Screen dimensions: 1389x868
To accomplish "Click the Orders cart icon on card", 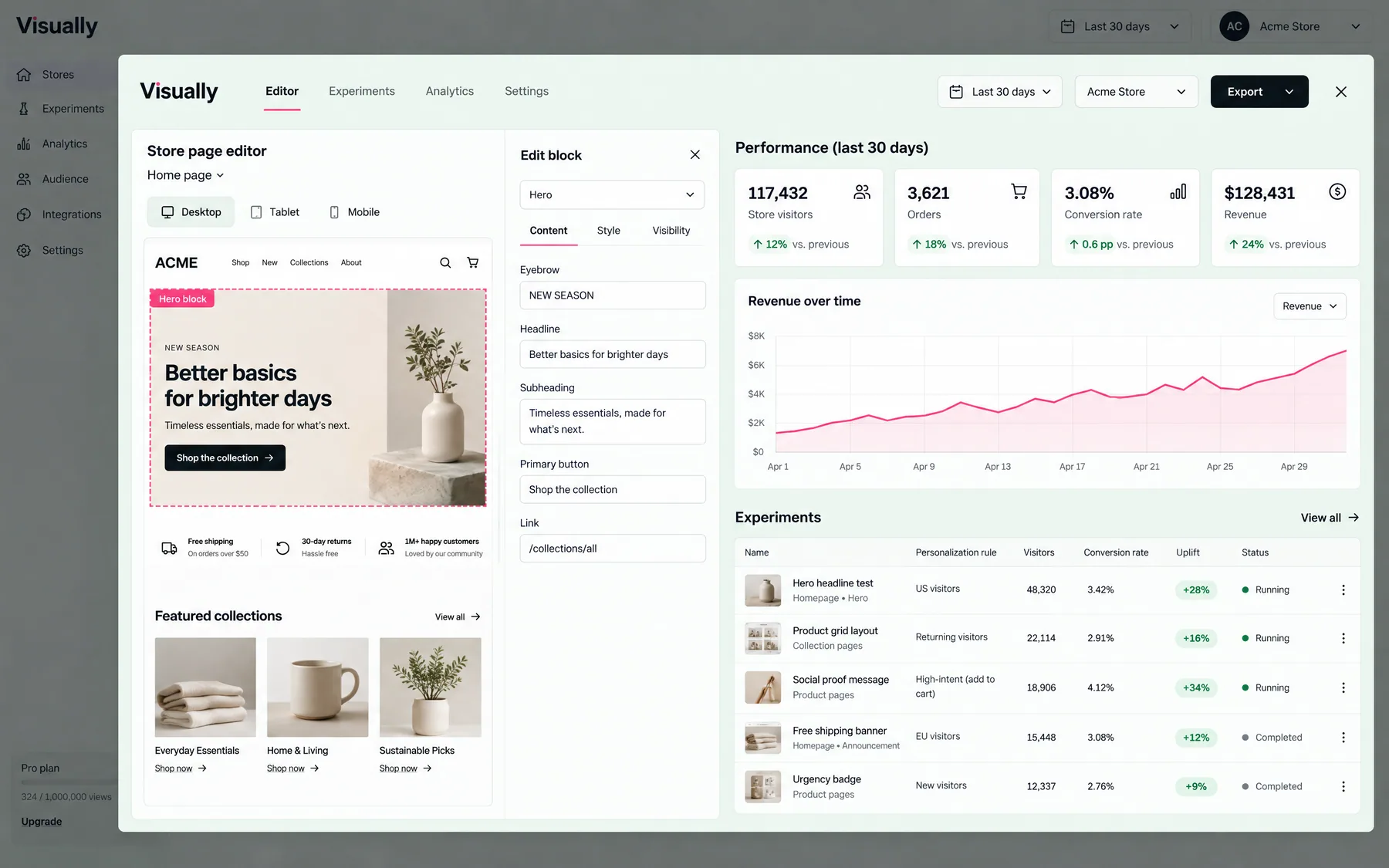I will 1019,192.
